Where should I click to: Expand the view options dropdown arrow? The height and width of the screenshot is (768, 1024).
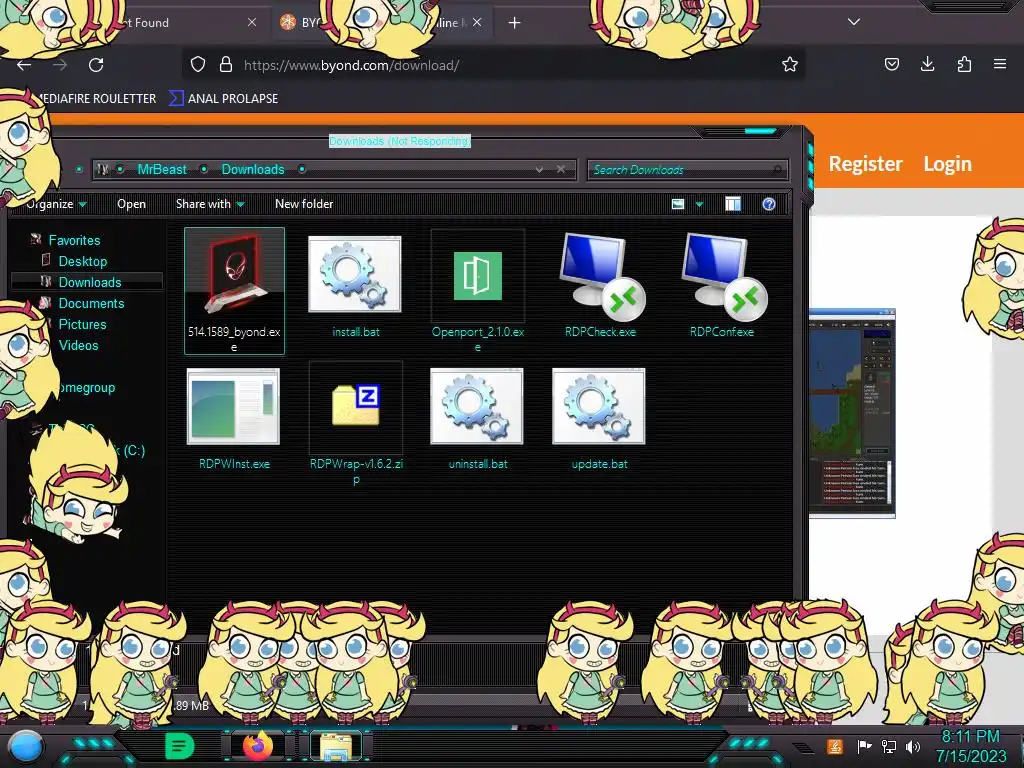(699, 204)
